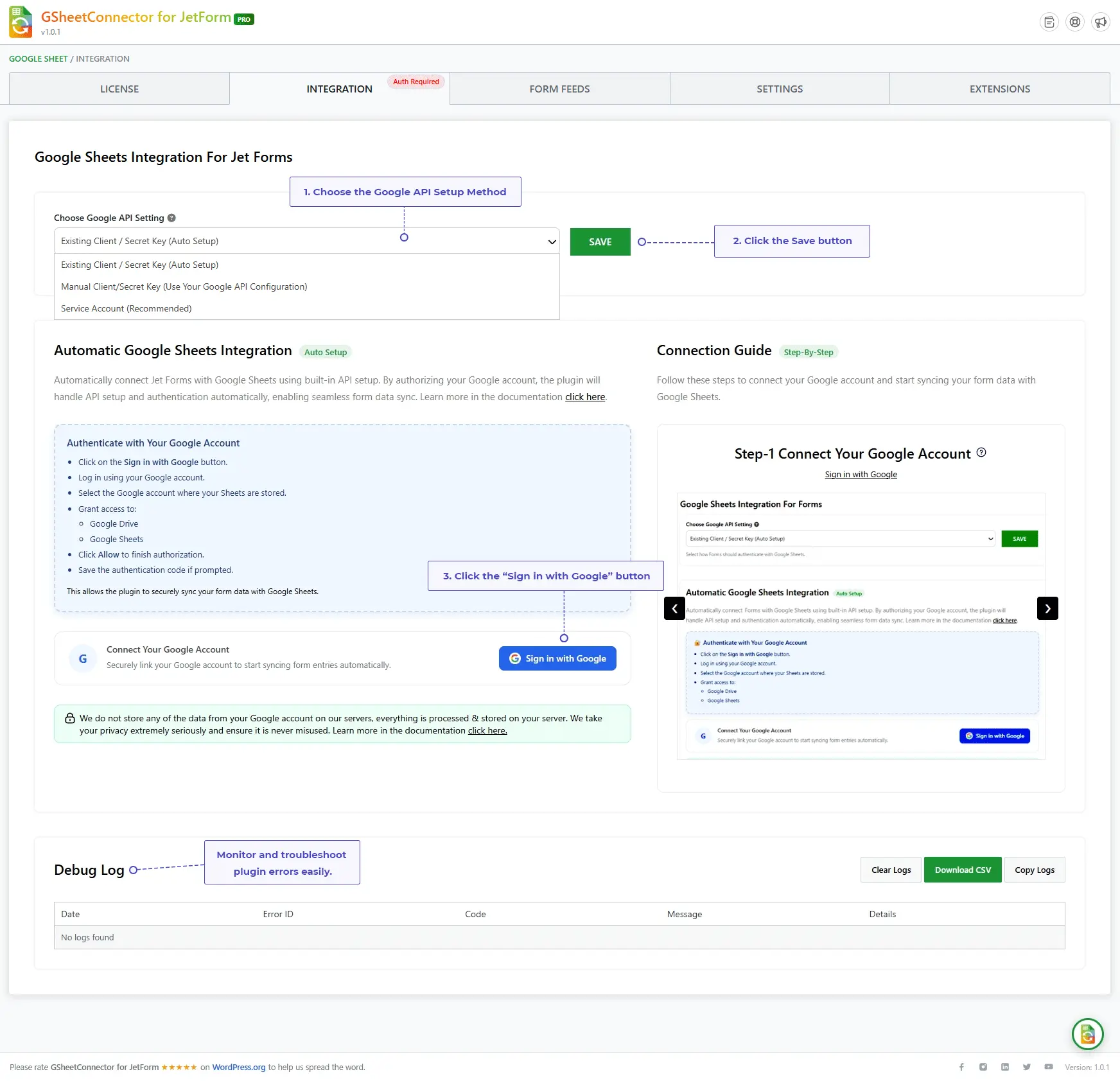Click the Sign in with Google button
Image resolution: width=1120 pixels, height=1081 pixels.
(557, 658)
